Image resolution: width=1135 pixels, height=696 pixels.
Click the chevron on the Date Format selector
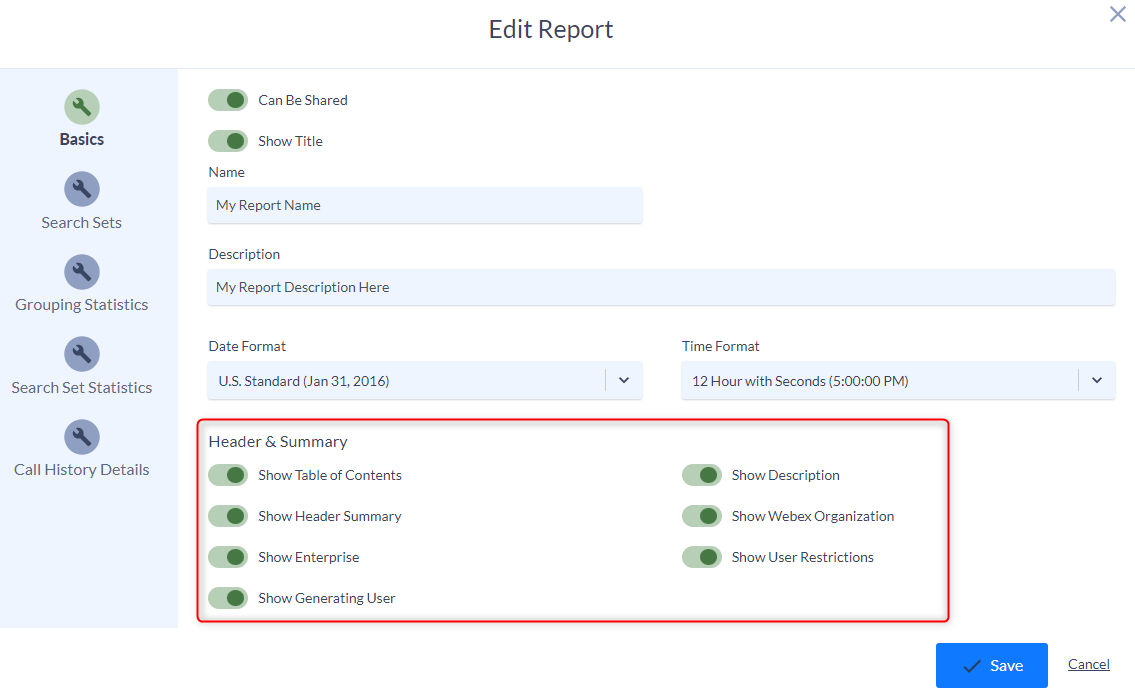(624, 380)
